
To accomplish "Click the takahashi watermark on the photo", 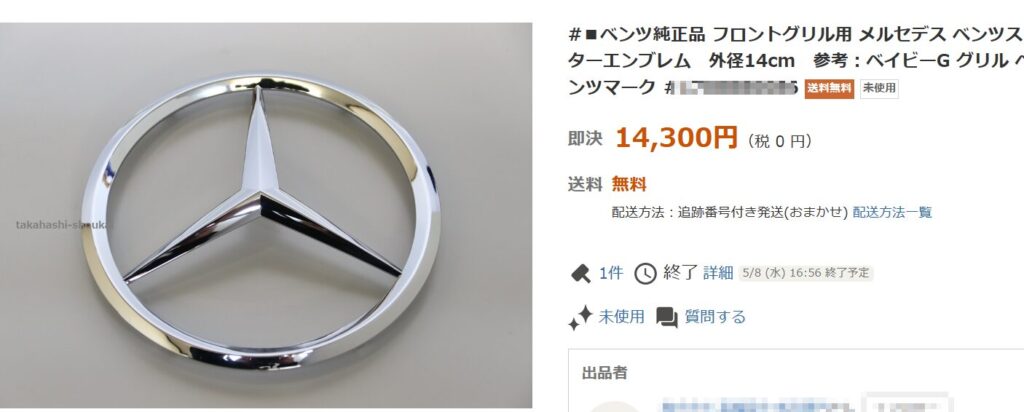I will pos(64,225).
